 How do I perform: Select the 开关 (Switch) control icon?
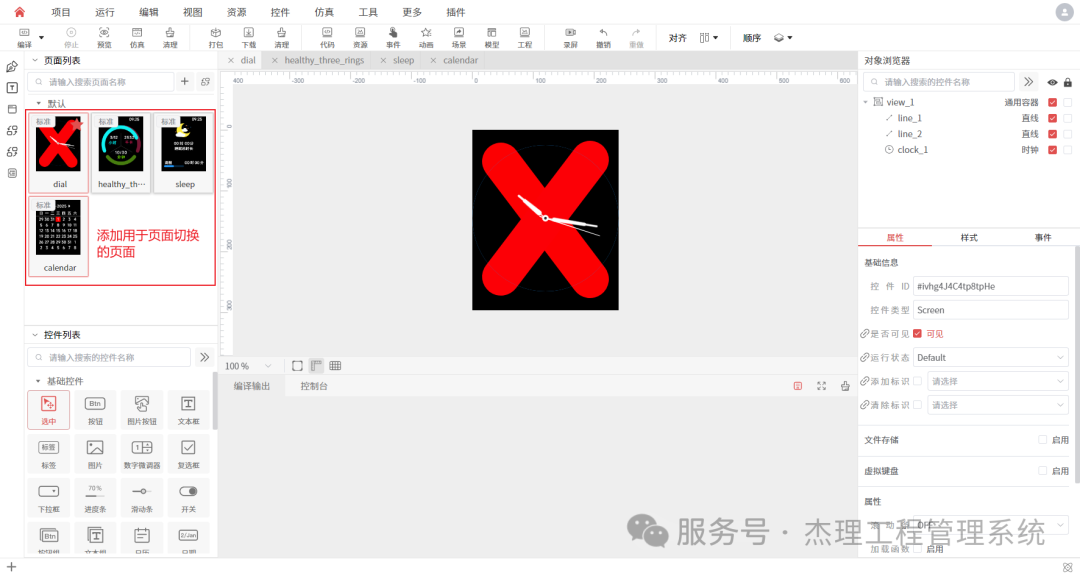(x=186, y=496)
